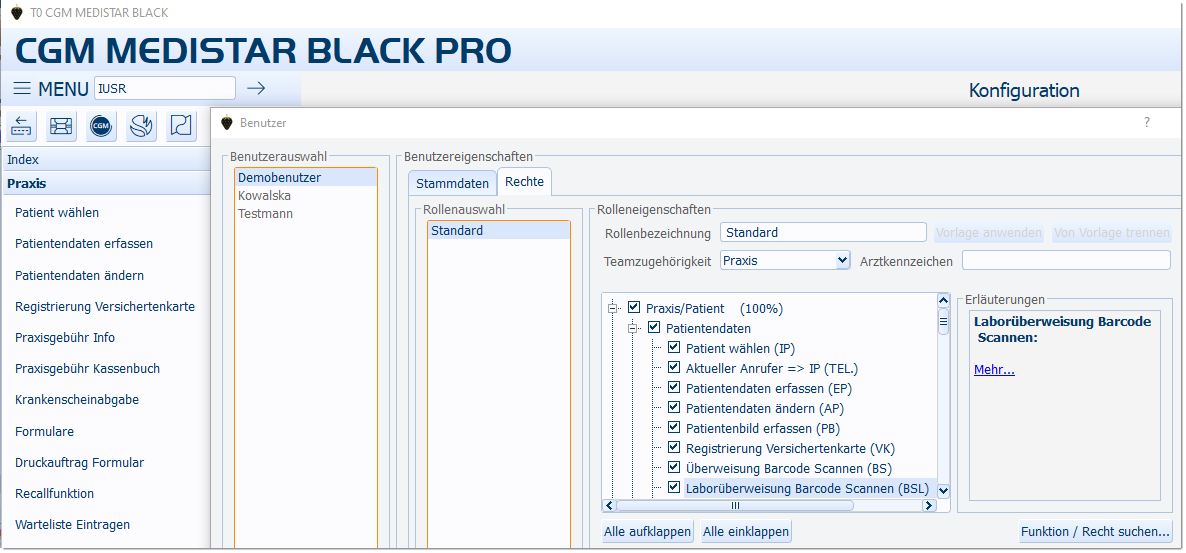Collapse the Praxis/Patient tree node
The height and width of the screenshot is (553, 1186).
(x=613, y=308)
